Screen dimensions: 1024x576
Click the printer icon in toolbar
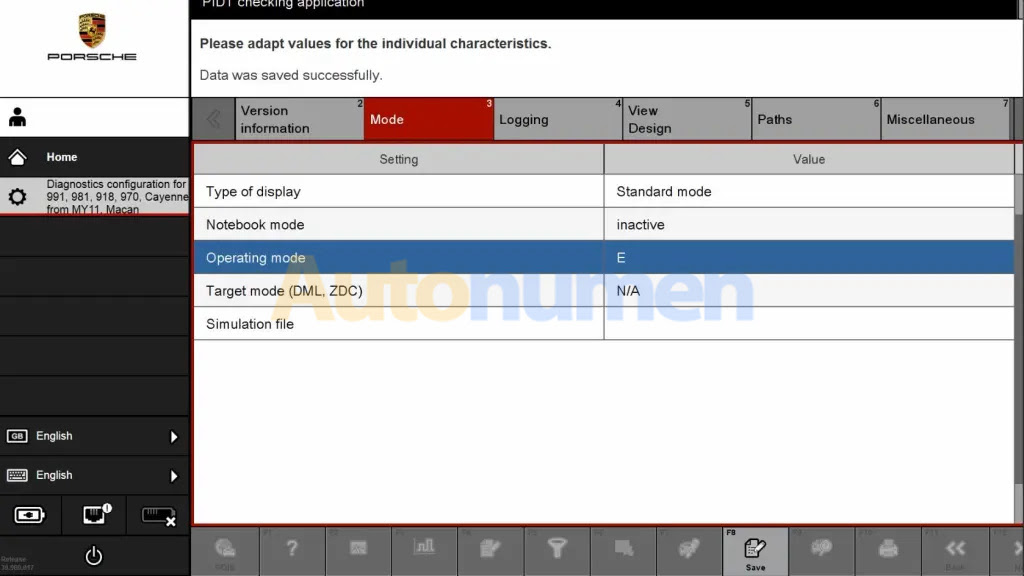coord(888,548)
